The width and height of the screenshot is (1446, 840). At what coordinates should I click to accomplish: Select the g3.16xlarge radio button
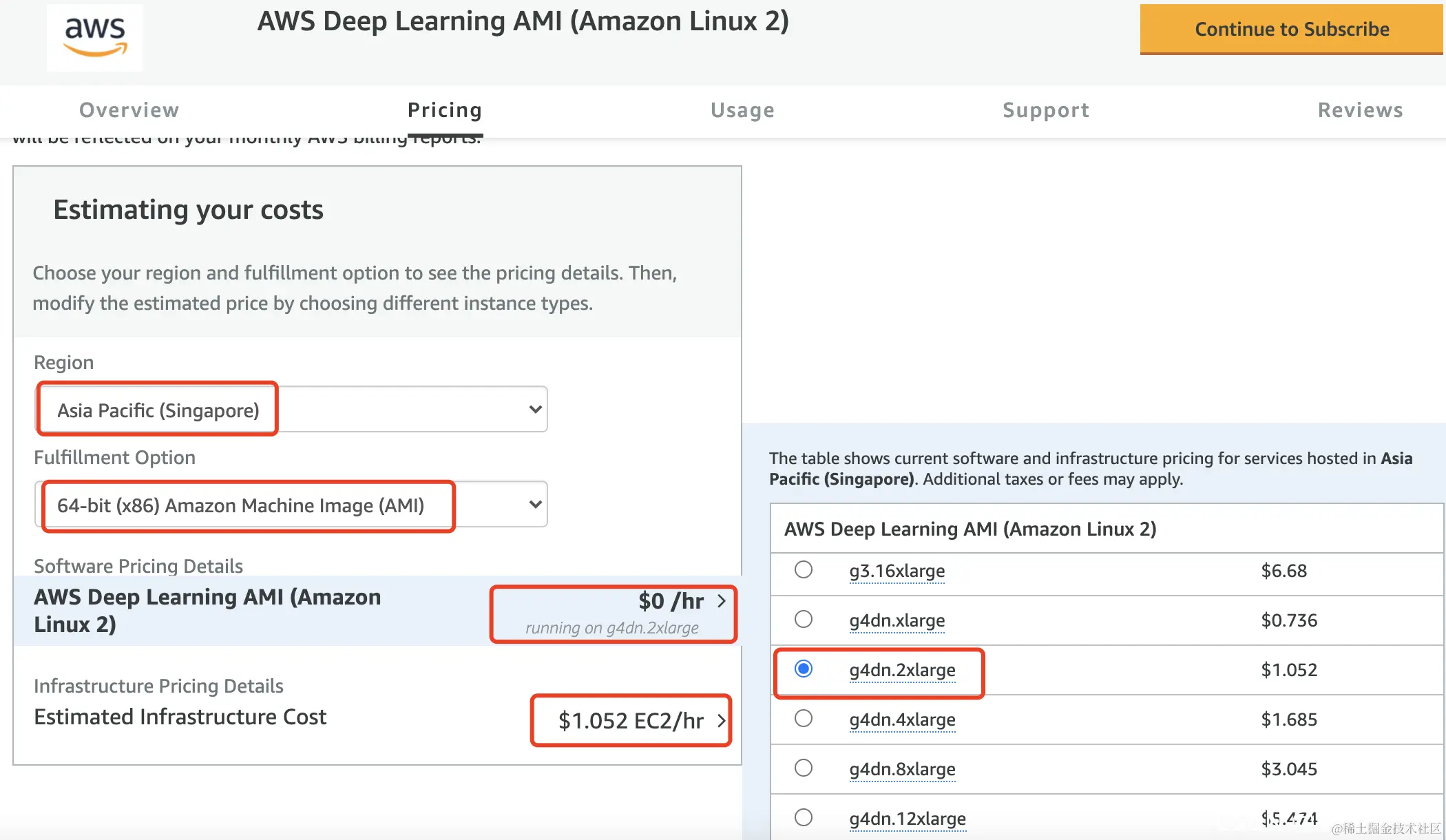[803, 570]
